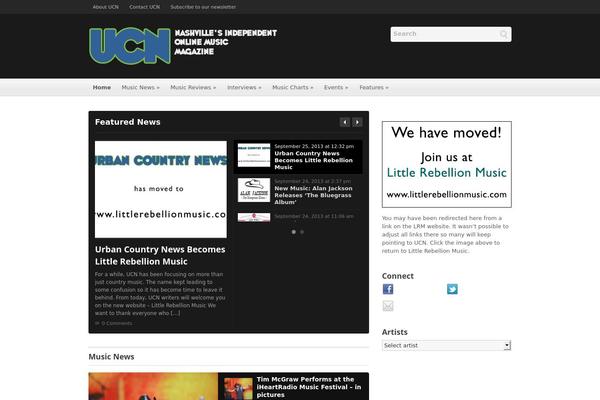This screenshot has width=600, height=400.
Task: Click the Tim McGraw small thumbnail
Action: point(238,389)
